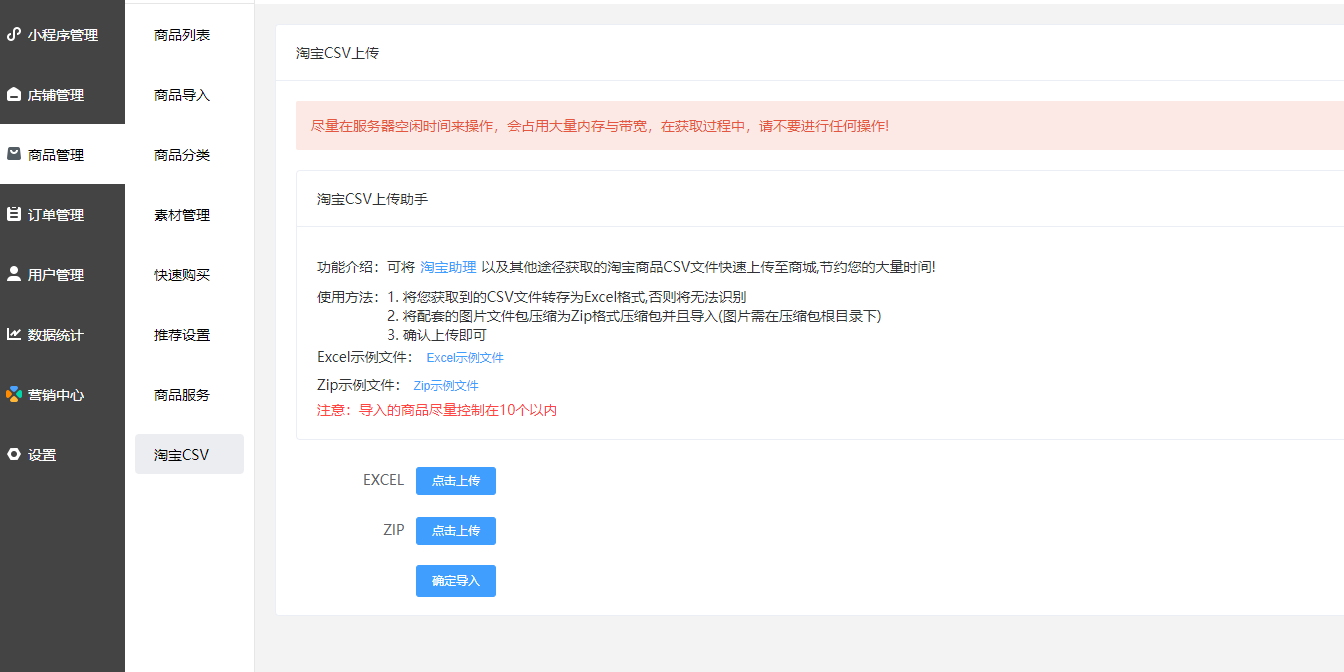Open 店铺管理 in the sidebar
This screenshot has width=1344, height=672.
[62, 94]
